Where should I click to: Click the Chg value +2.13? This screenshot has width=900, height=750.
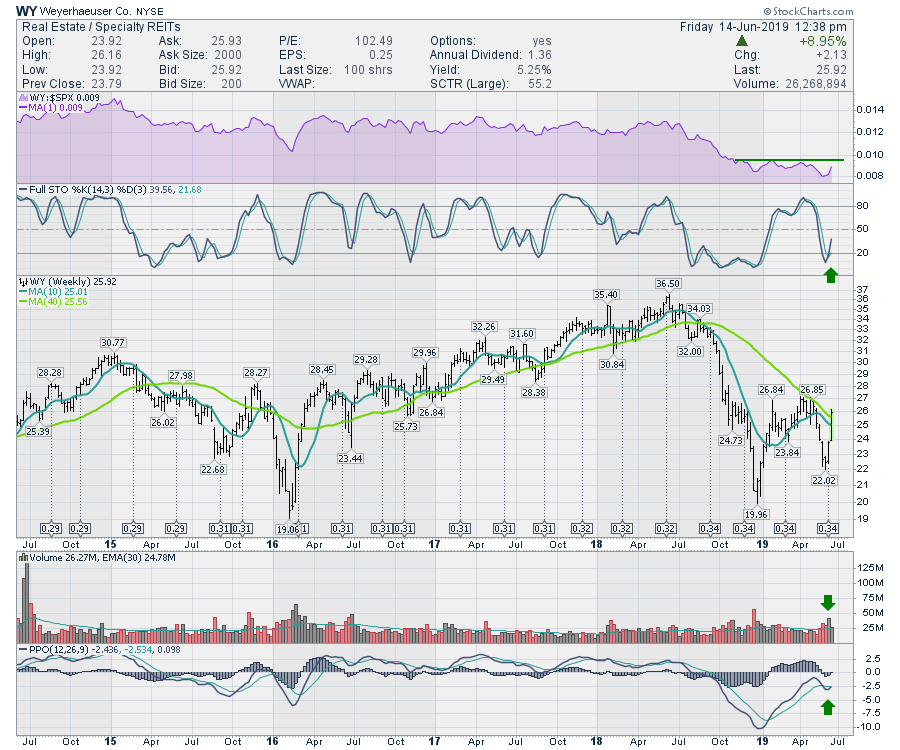click(831, 55)
